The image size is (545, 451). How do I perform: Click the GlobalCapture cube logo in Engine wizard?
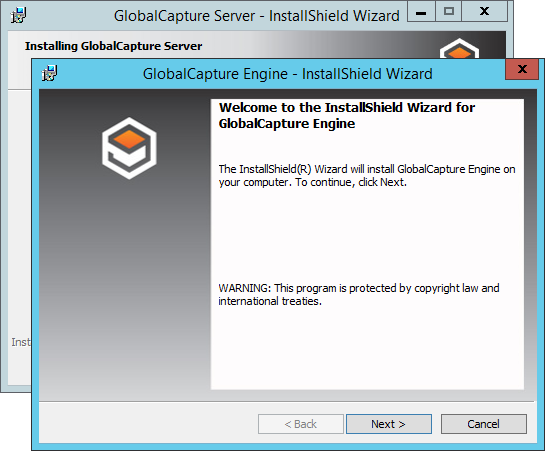pyautogui.click(x=129, y=148)
